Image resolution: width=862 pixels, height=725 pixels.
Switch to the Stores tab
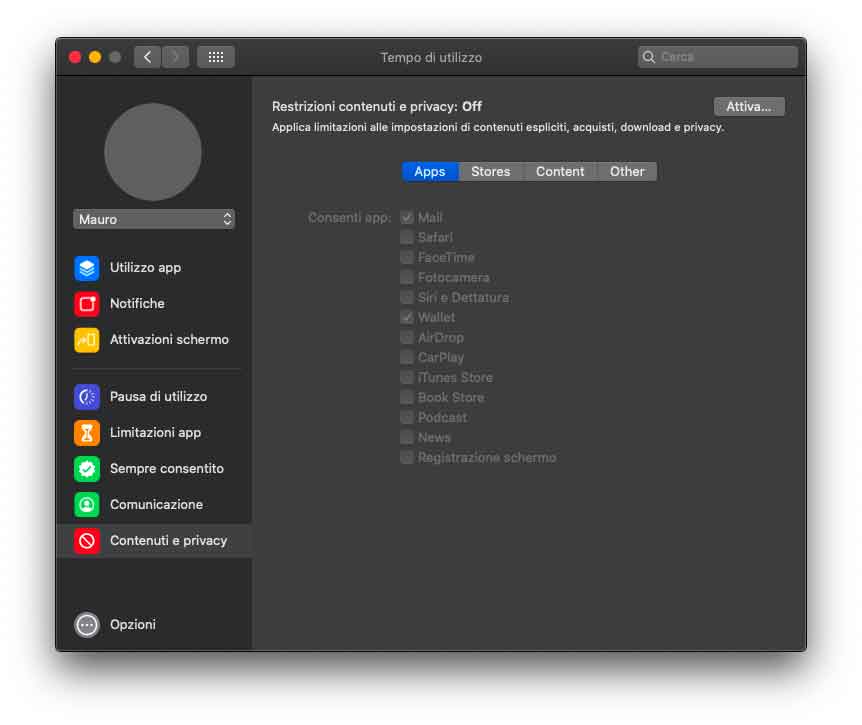491,171
